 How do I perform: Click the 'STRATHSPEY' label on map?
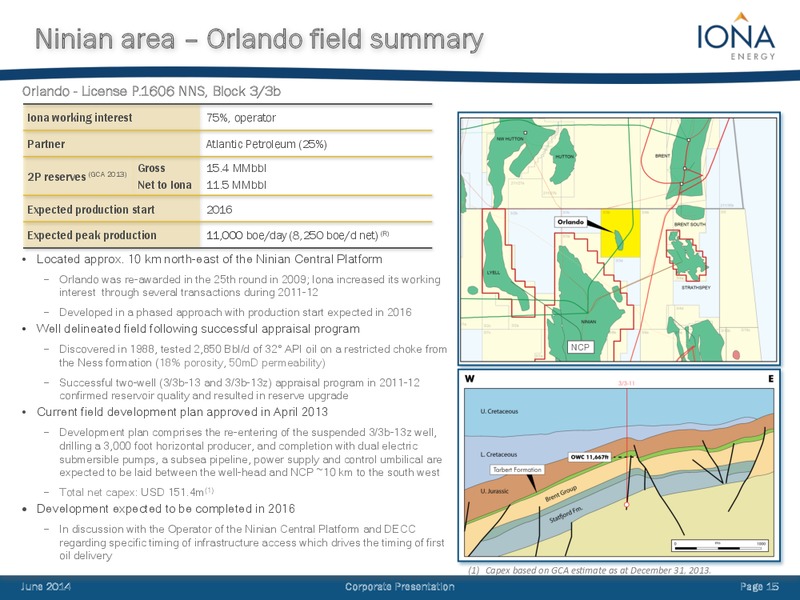tap(696, 288)
